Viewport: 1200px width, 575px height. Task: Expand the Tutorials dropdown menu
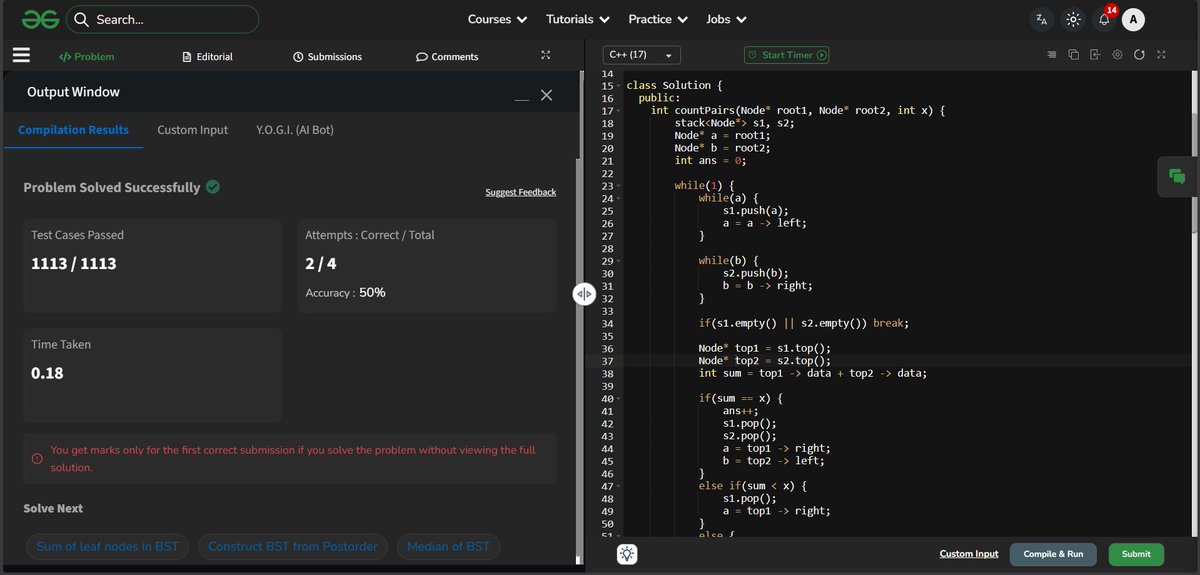tap(578, 19)
